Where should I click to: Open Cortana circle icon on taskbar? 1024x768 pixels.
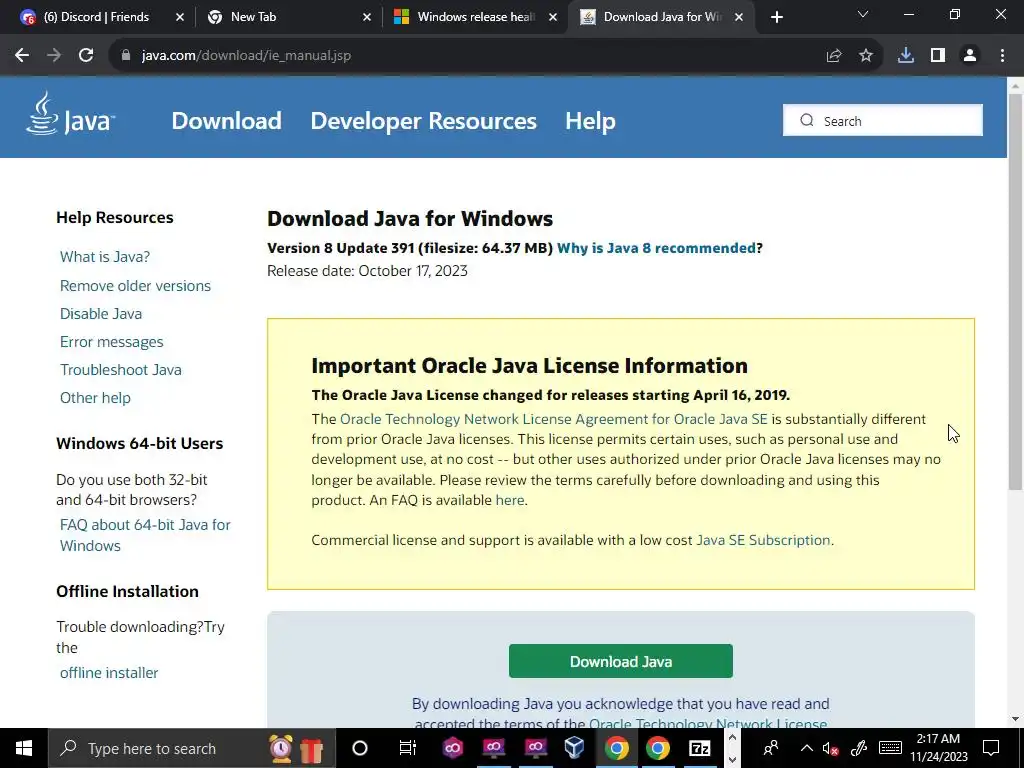(360, 748)
